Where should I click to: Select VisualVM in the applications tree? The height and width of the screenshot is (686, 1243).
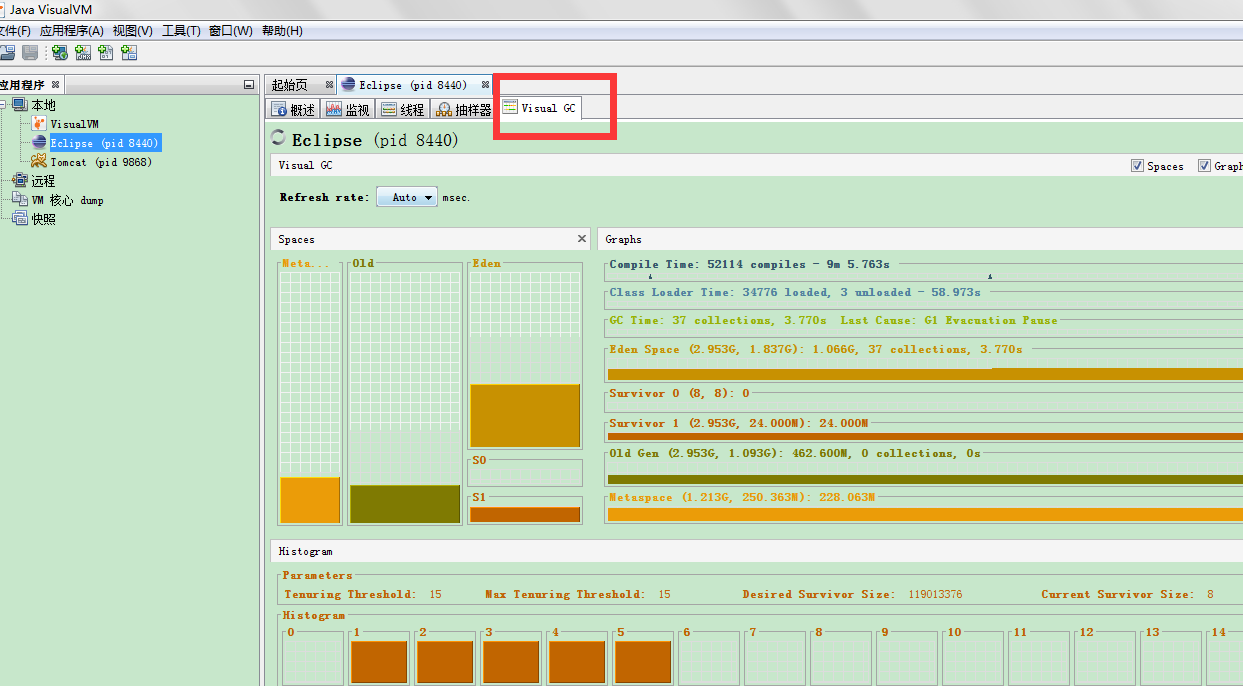tap(75, 124)
